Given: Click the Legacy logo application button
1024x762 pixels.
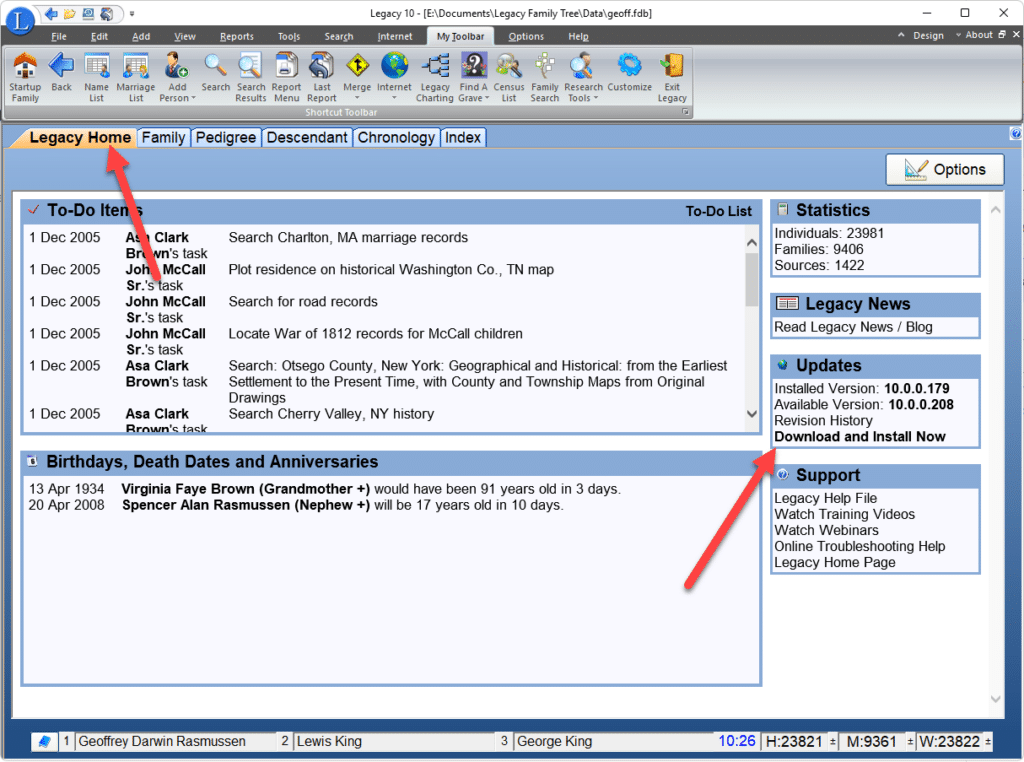Looking at the screenshot, I should pyautogui.click(x=20, y=20).
